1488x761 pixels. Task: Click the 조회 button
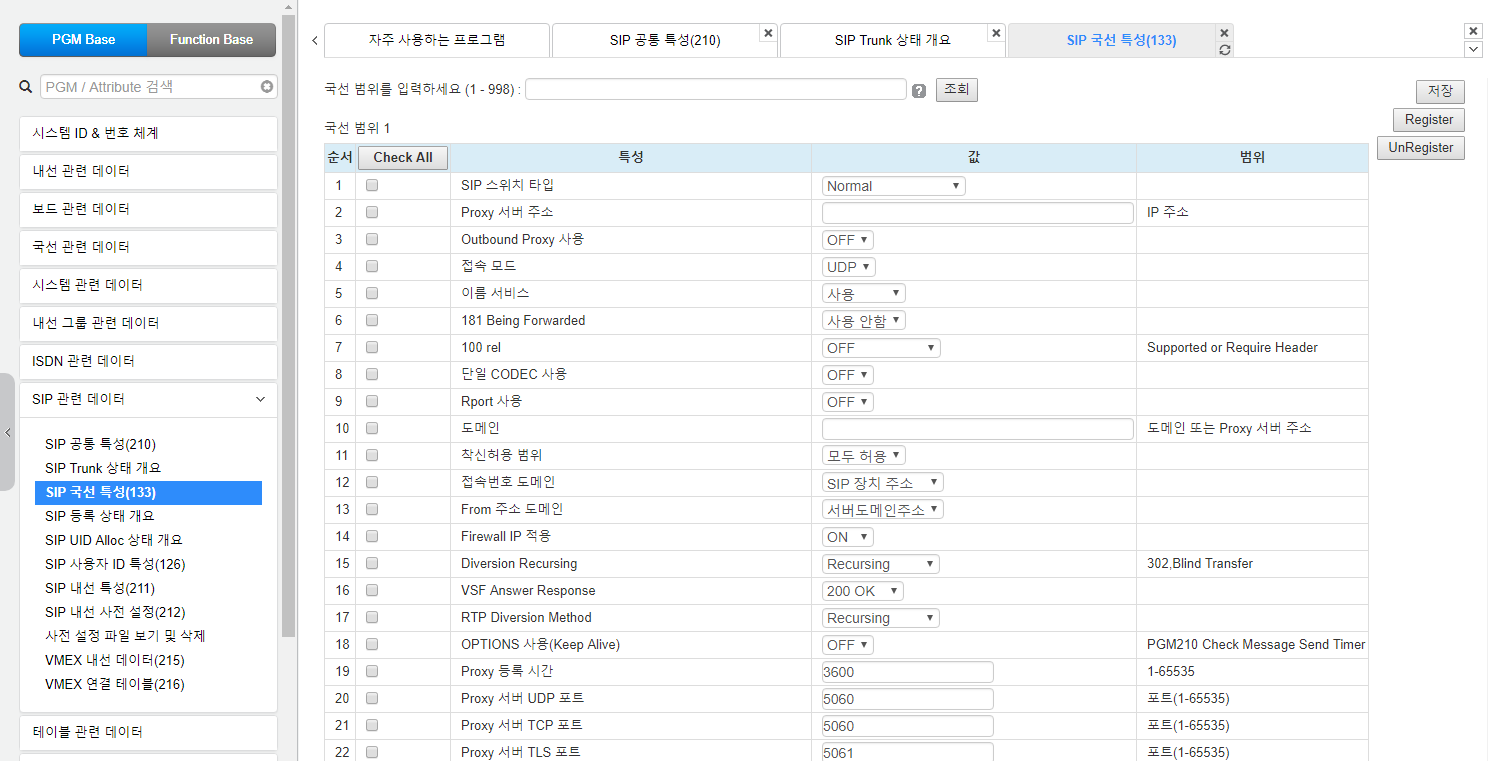(957, 90)
